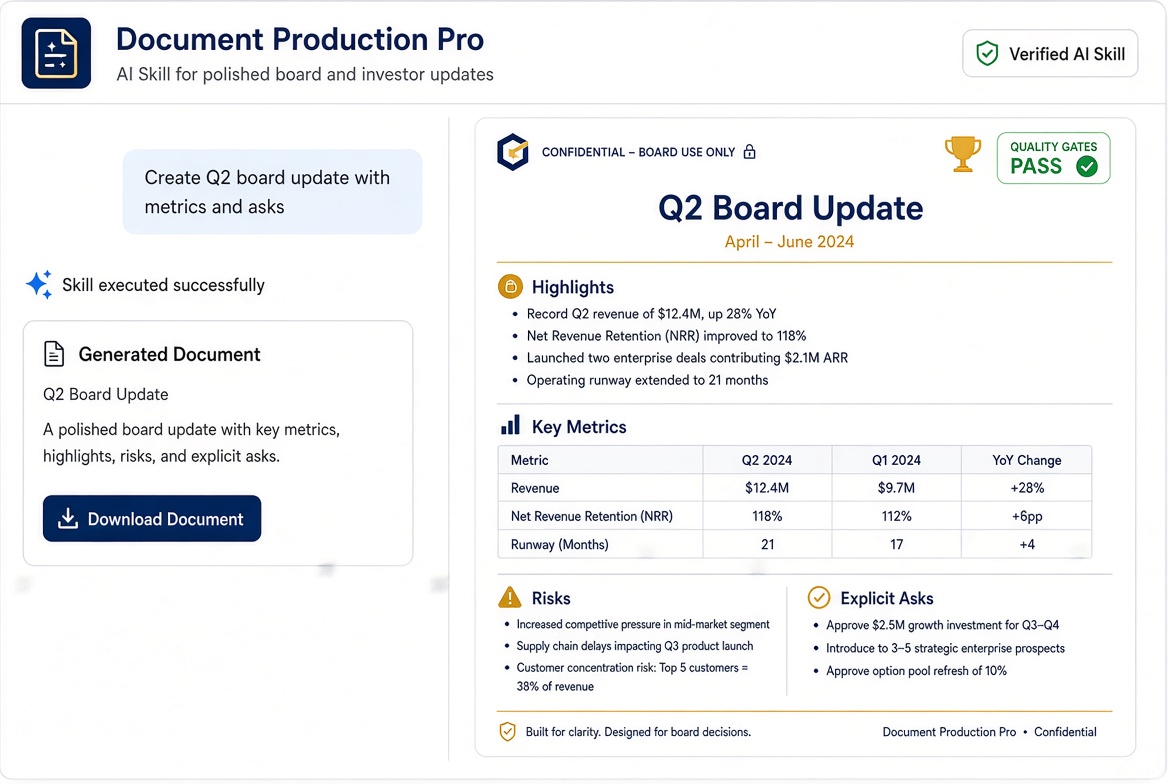Click the Q2 2024 column header
1168x784 pixels.
(x=767, y=460)
